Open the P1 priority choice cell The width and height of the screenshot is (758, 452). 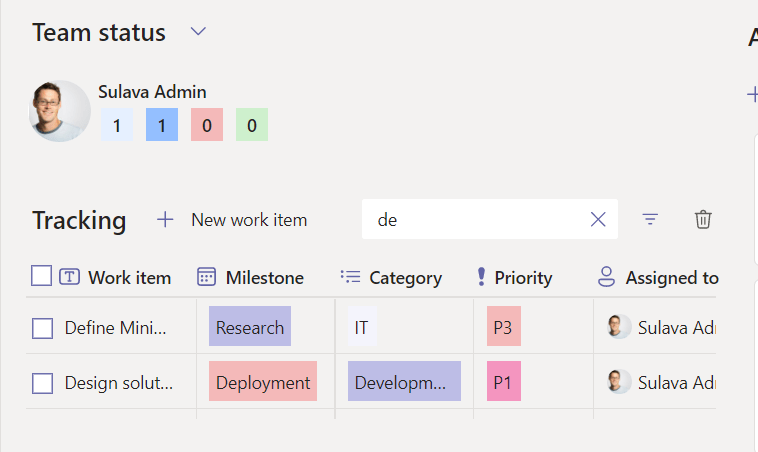[x=504, y=382]
